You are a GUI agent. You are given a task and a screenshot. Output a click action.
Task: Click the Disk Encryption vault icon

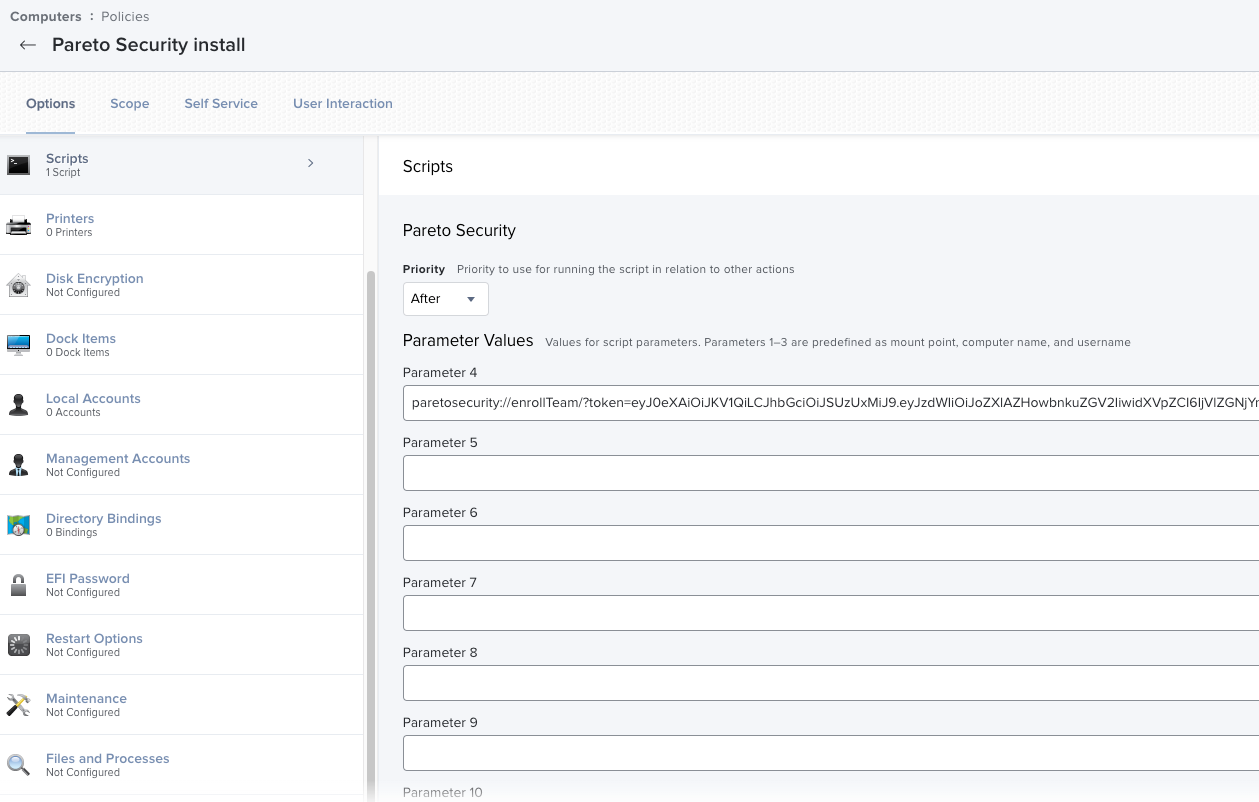[18, 286]
